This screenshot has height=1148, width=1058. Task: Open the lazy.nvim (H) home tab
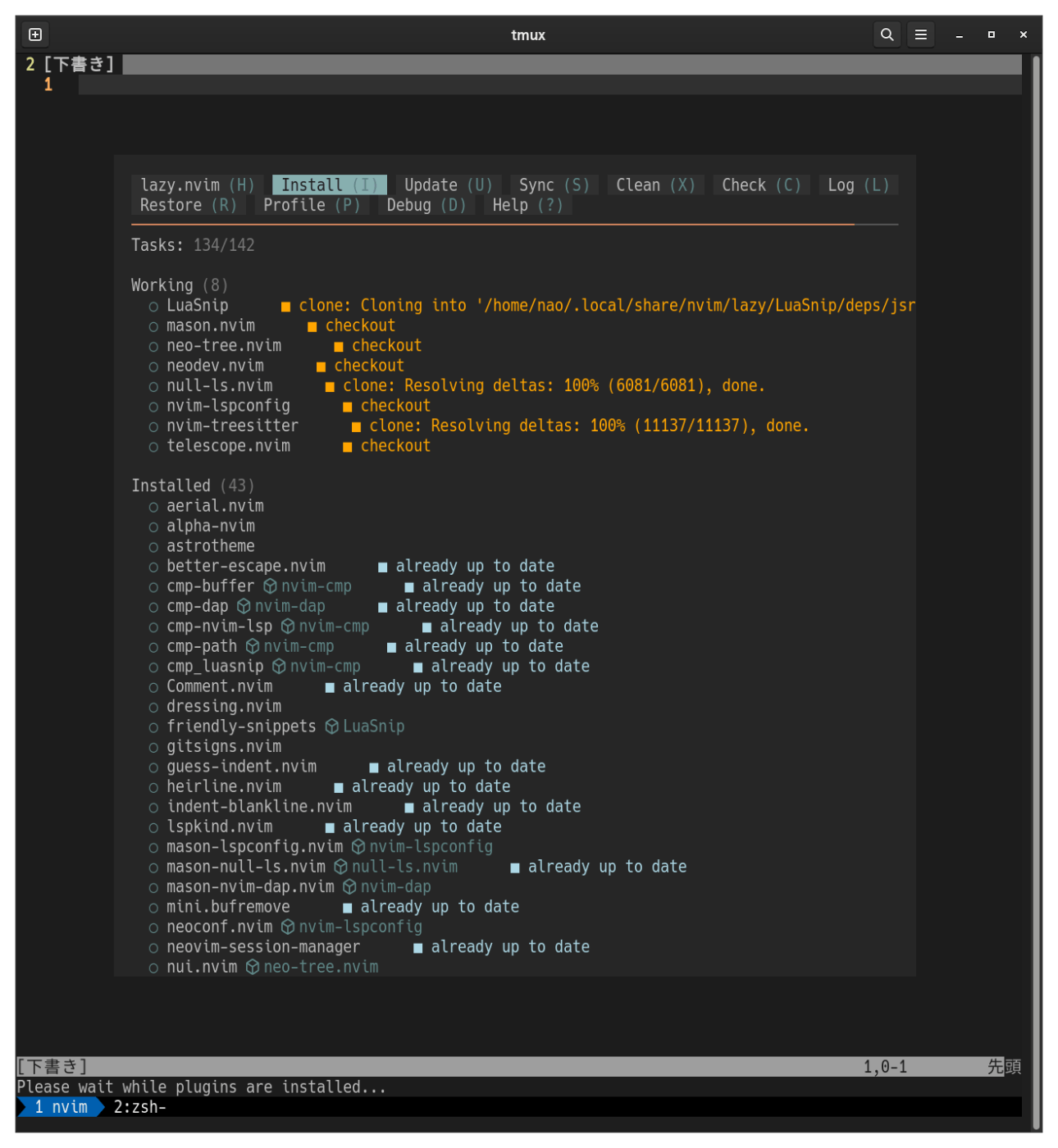pos(198,185)
